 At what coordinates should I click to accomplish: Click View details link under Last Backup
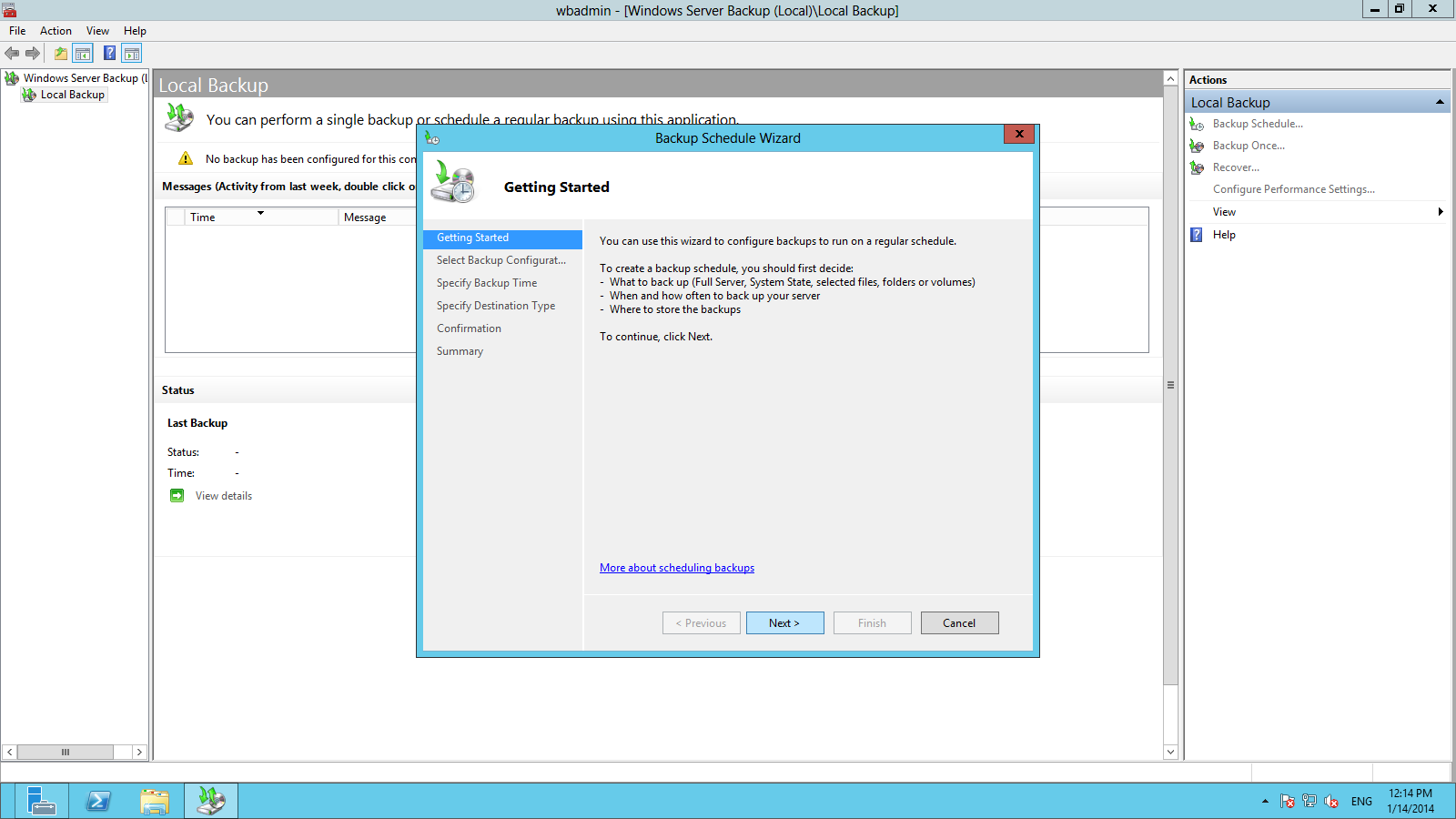coord(224,496)
